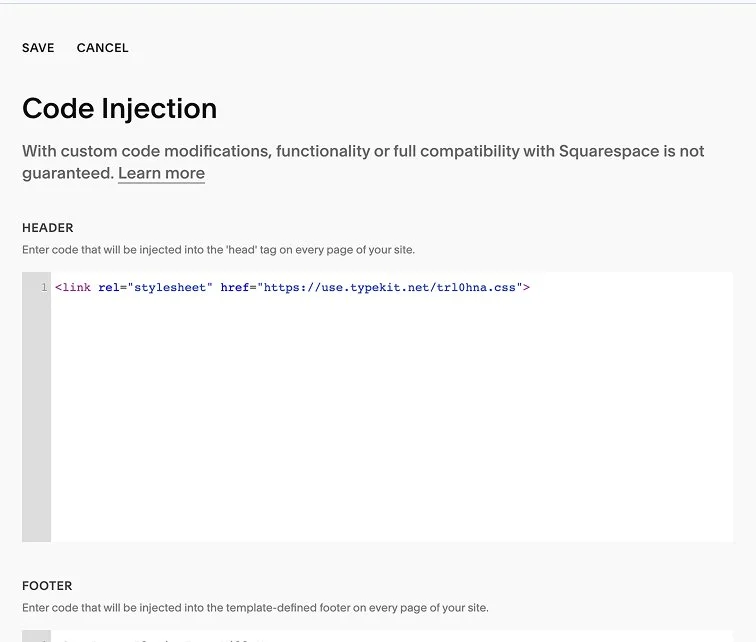Screen dimensions: 756x642
Task: Click the 'link' tag name in code
Action: pyautogui.click(x=76, y=288)
